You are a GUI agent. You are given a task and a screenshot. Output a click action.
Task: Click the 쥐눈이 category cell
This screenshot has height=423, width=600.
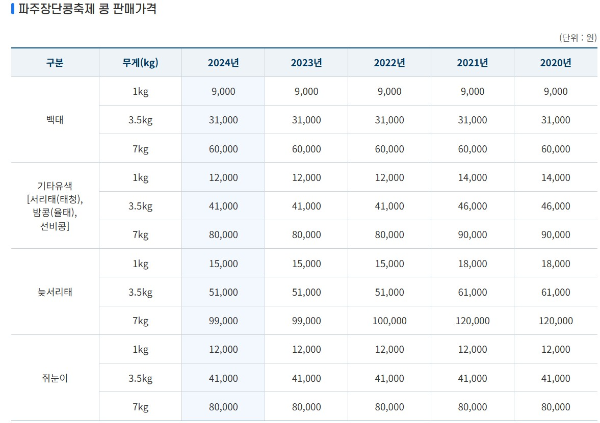click(55, 378)
